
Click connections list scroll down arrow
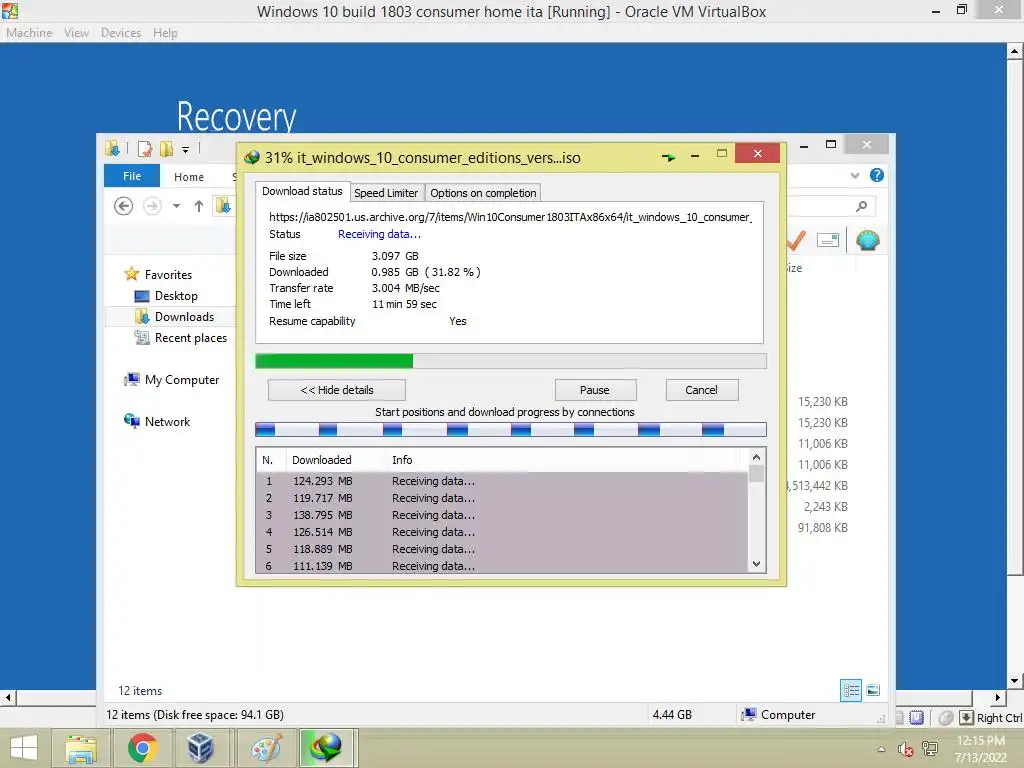tap(756, 564)
